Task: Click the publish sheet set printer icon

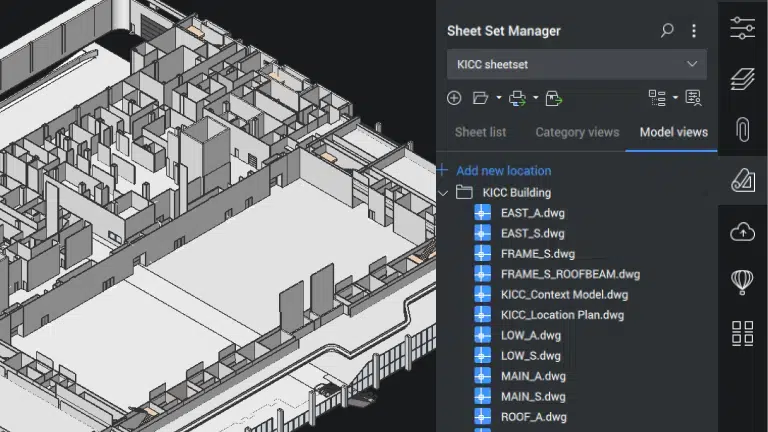Action: pyautogui.click(x=518, y=98)
